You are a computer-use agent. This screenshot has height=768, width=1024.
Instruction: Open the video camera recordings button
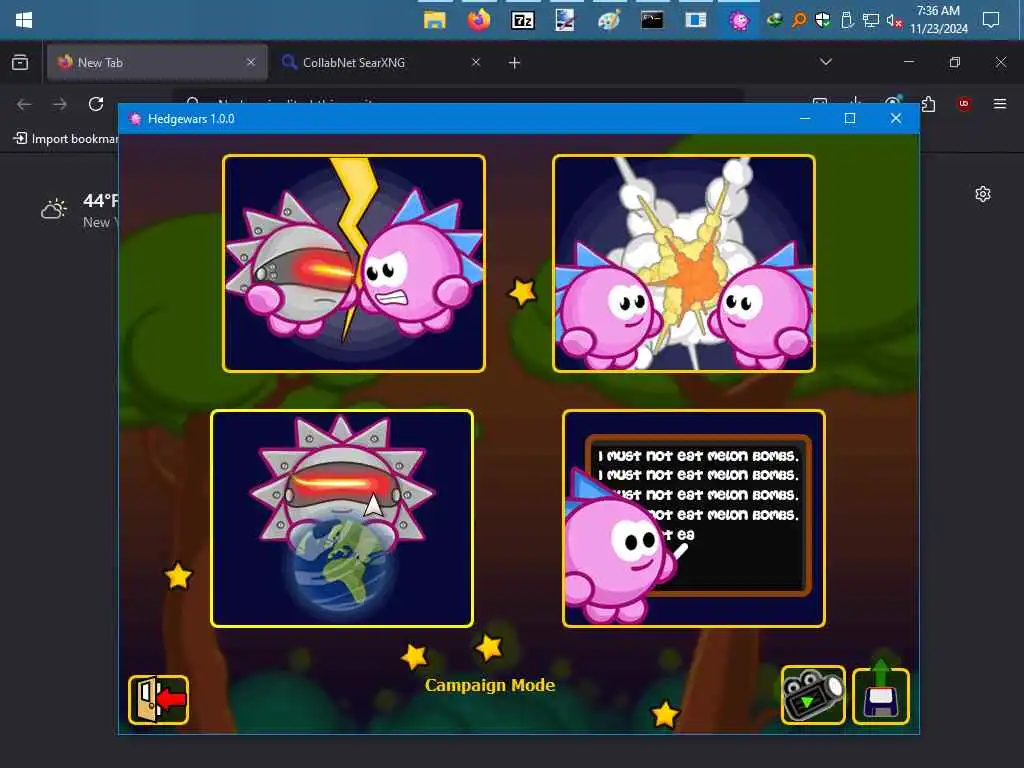pyautogui.click(x=813, y=695)
